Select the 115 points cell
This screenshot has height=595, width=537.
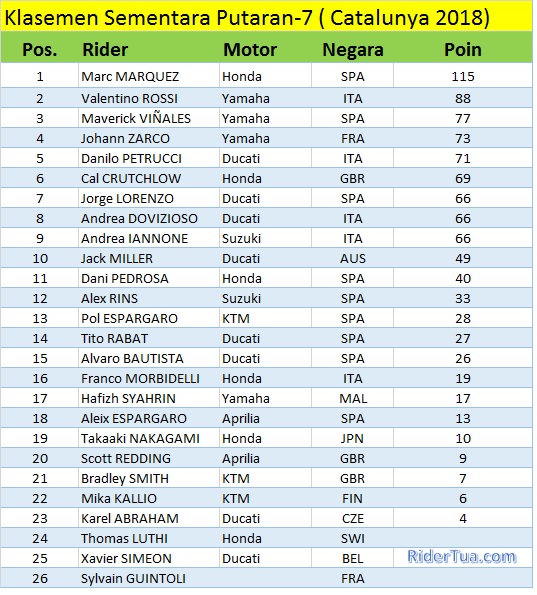463,76
